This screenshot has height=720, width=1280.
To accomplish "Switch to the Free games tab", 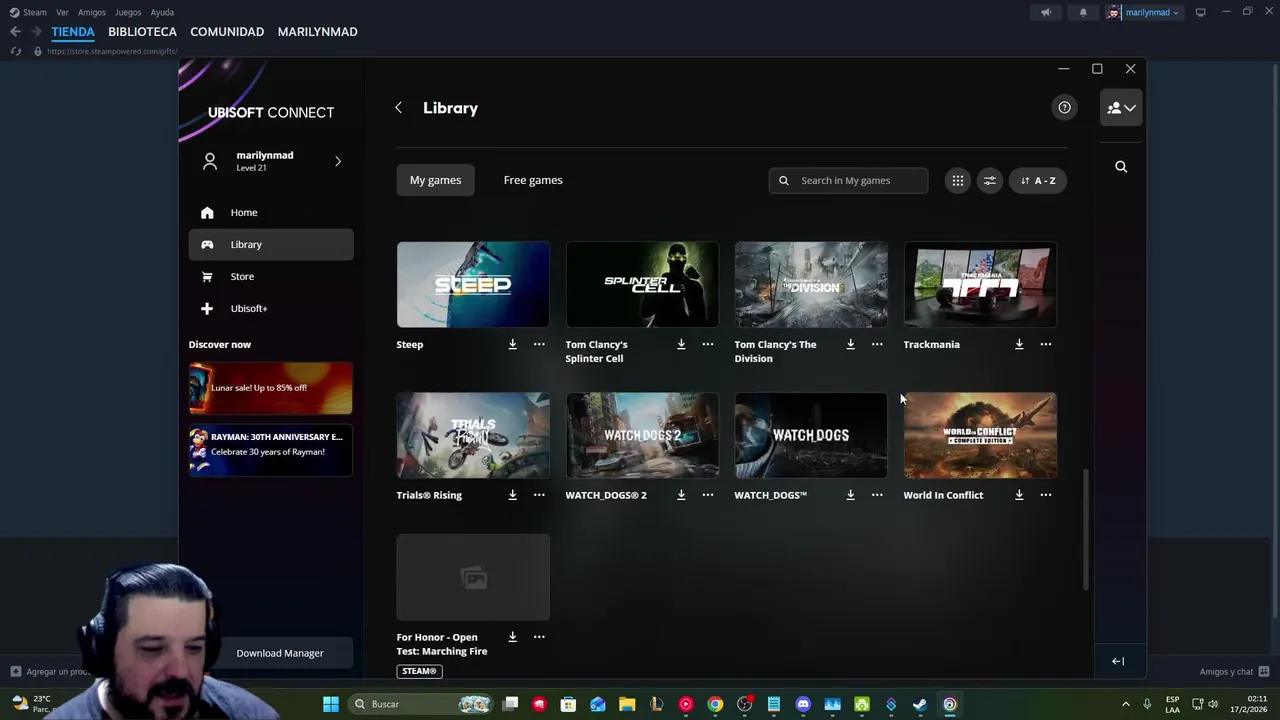I will click(x=533, y=180).
